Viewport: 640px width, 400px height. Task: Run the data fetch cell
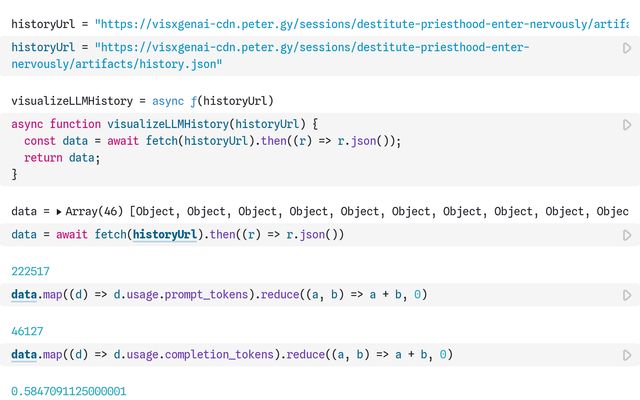[x=627, y=235]
